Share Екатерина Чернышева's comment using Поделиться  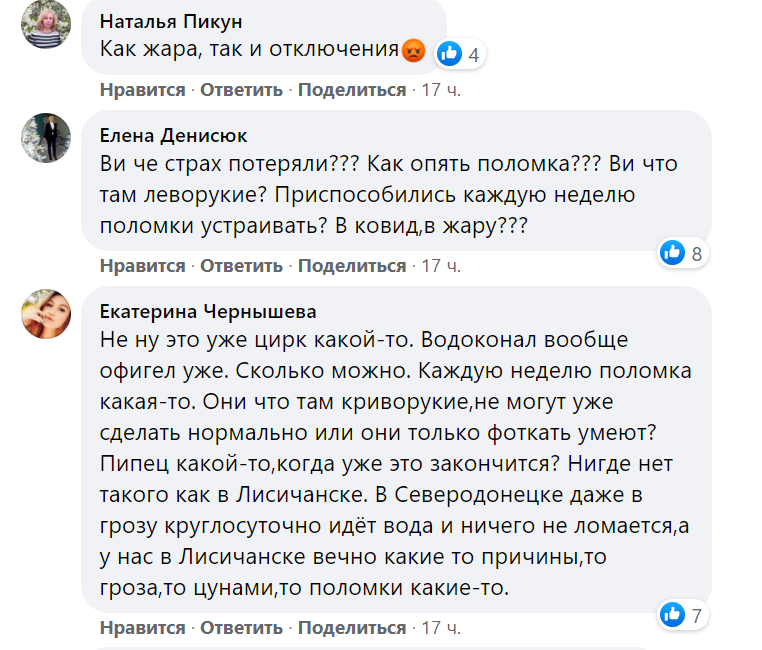(352, 628)
